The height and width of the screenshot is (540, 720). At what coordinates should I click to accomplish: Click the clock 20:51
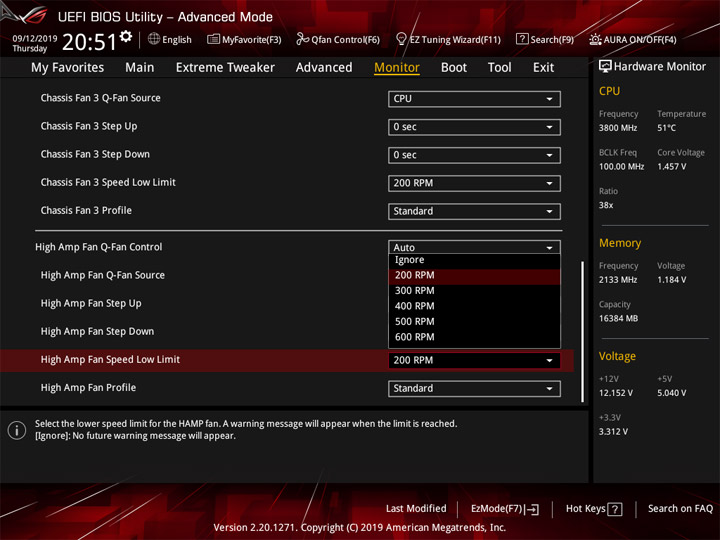(x=89, y=42)
